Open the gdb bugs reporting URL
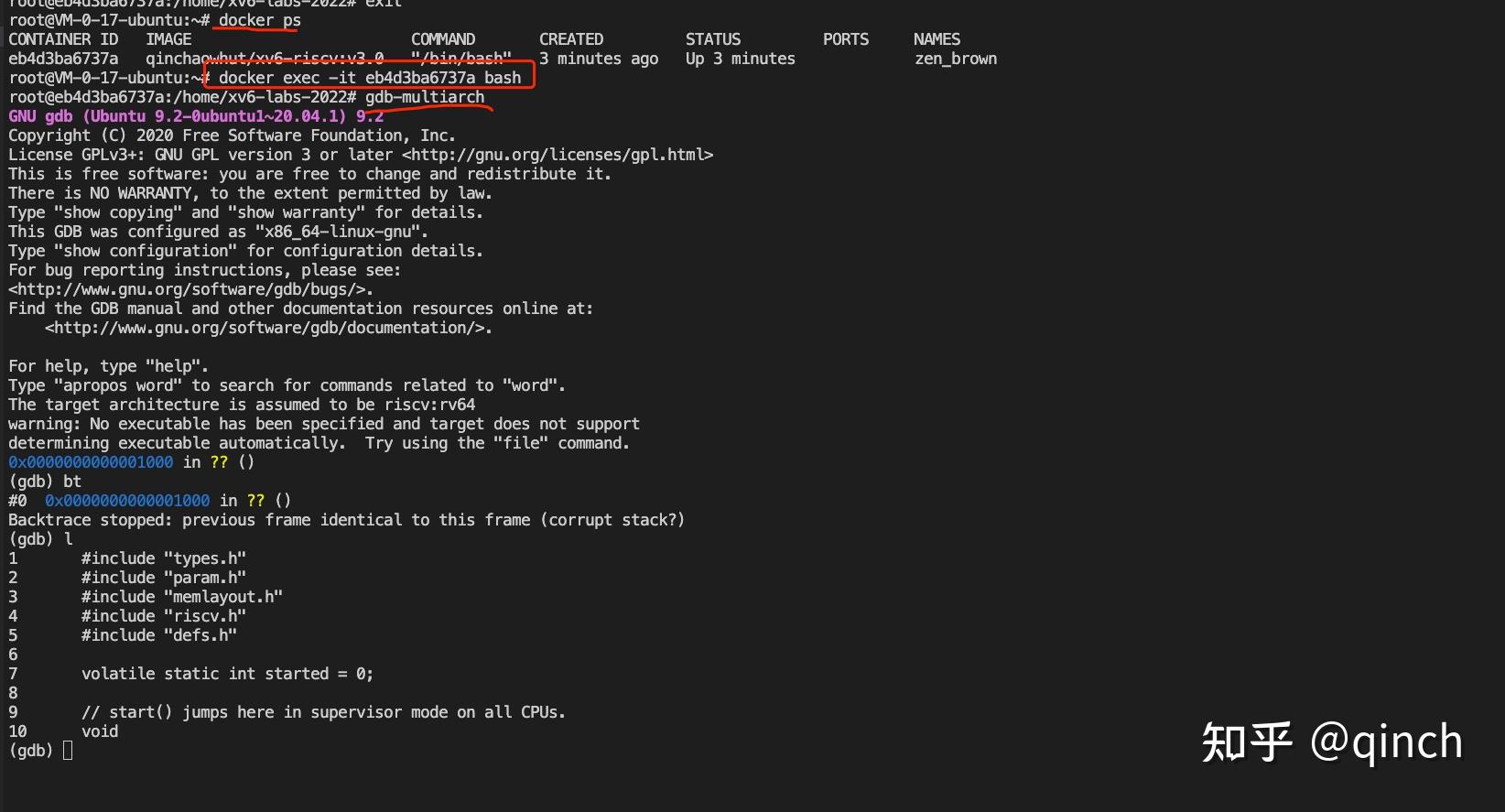Screen dimensions: 1505x812 (x=190, y=289)
